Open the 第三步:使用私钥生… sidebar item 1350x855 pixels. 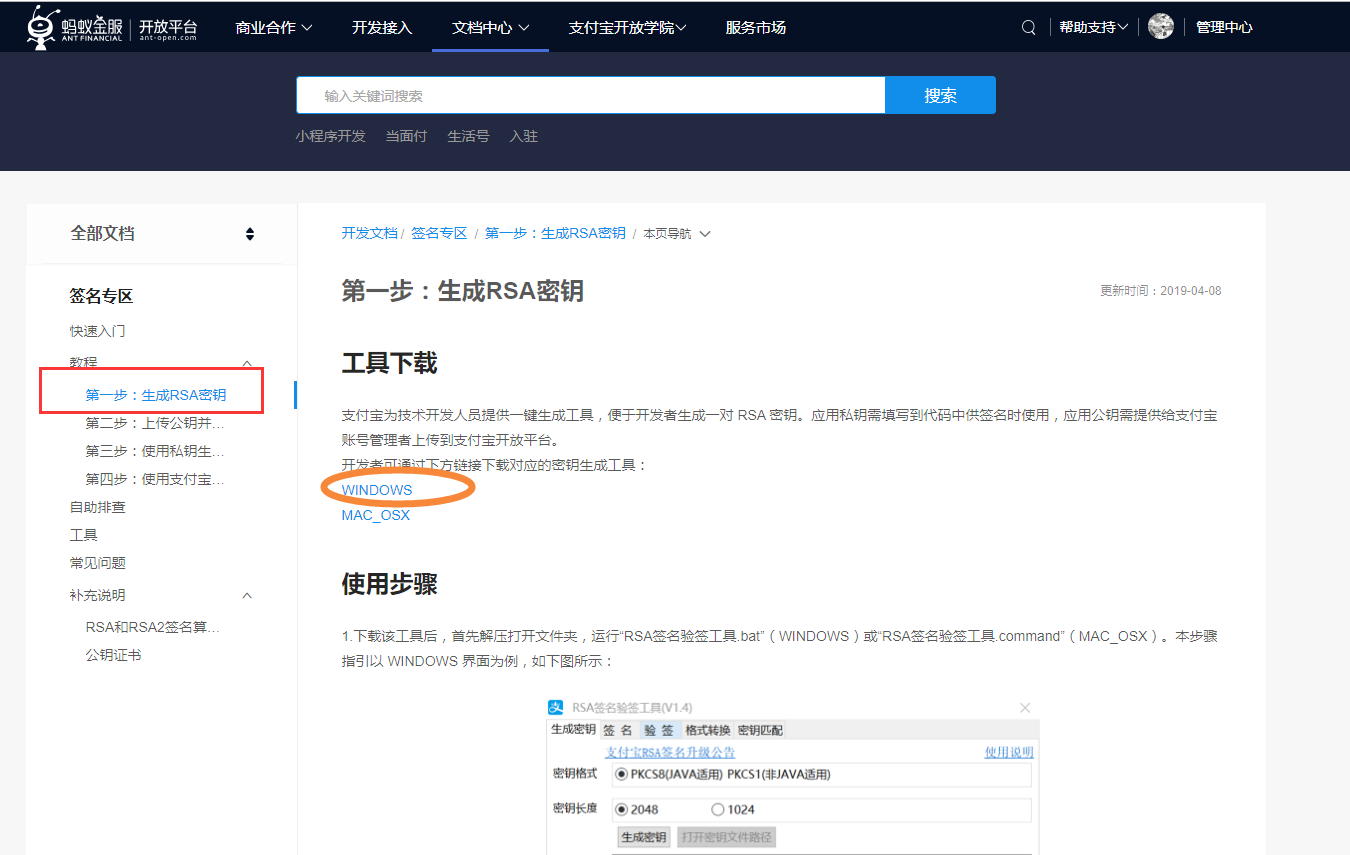[x=155, y=451]
